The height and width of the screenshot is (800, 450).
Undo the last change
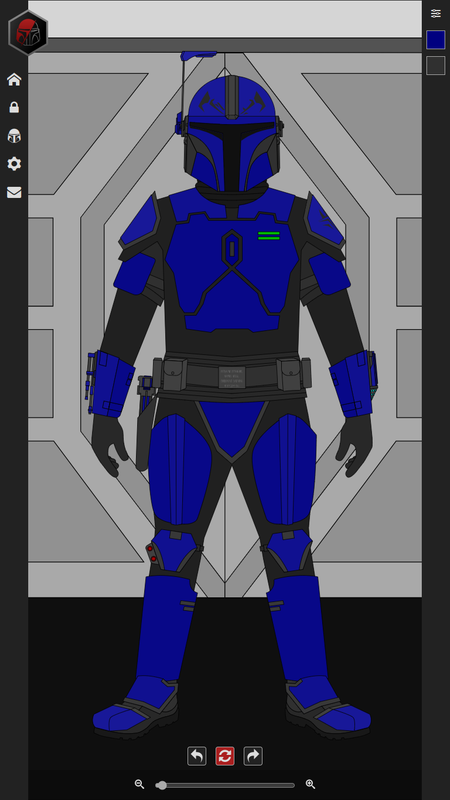coord(197,756)
